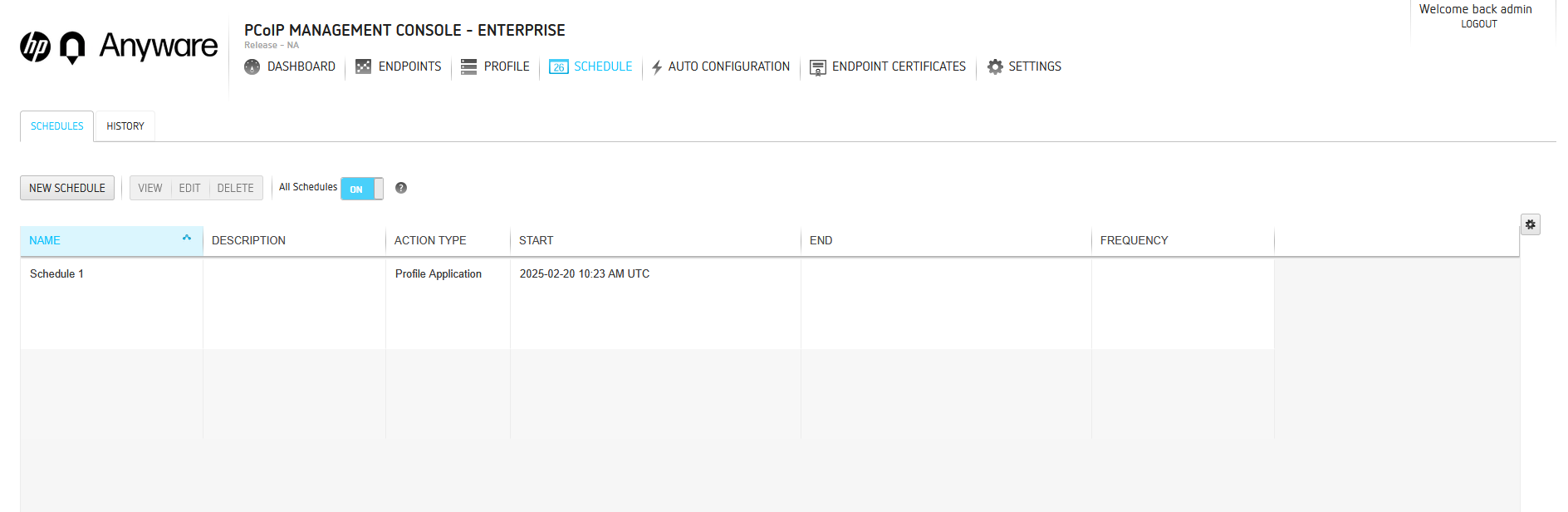Click the Anyware logo mark
Image resolution: width=1568 pixels, height=512 pixels.
pos(73,47)
